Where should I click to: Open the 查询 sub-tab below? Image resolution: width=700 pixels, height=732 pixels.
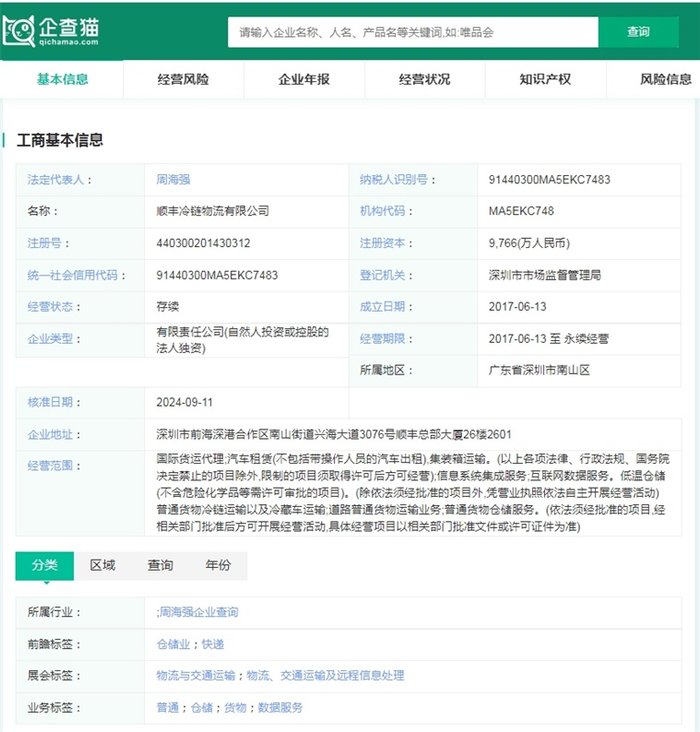coord(160,565)
